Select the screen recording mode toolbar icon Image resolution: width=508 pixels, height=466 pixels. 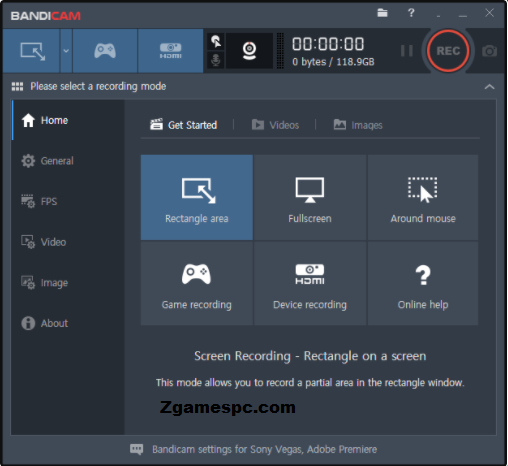point(31,51)
